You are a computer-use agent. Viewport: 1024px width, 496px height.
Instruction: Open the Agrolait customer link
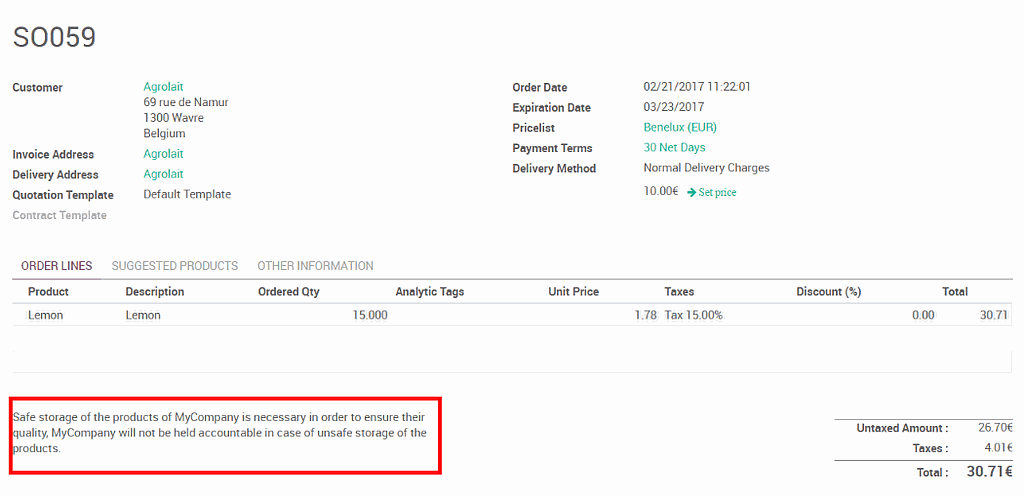(x=163, y=87)
